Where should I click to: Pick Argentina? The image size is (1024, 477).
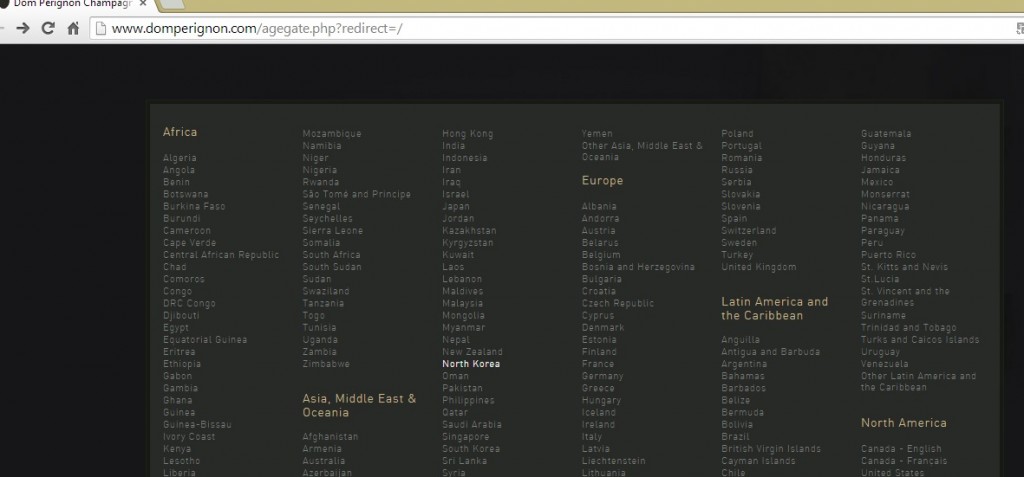point(744,364)
